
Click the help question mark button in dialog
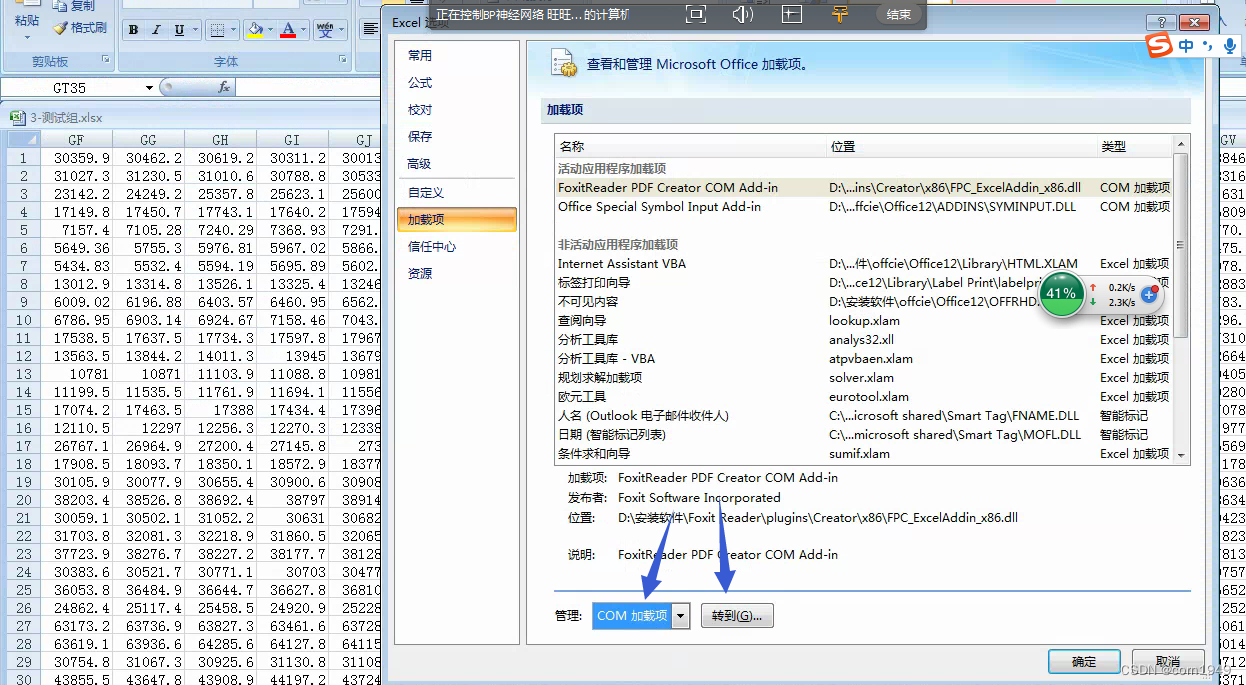(1159, 22)
